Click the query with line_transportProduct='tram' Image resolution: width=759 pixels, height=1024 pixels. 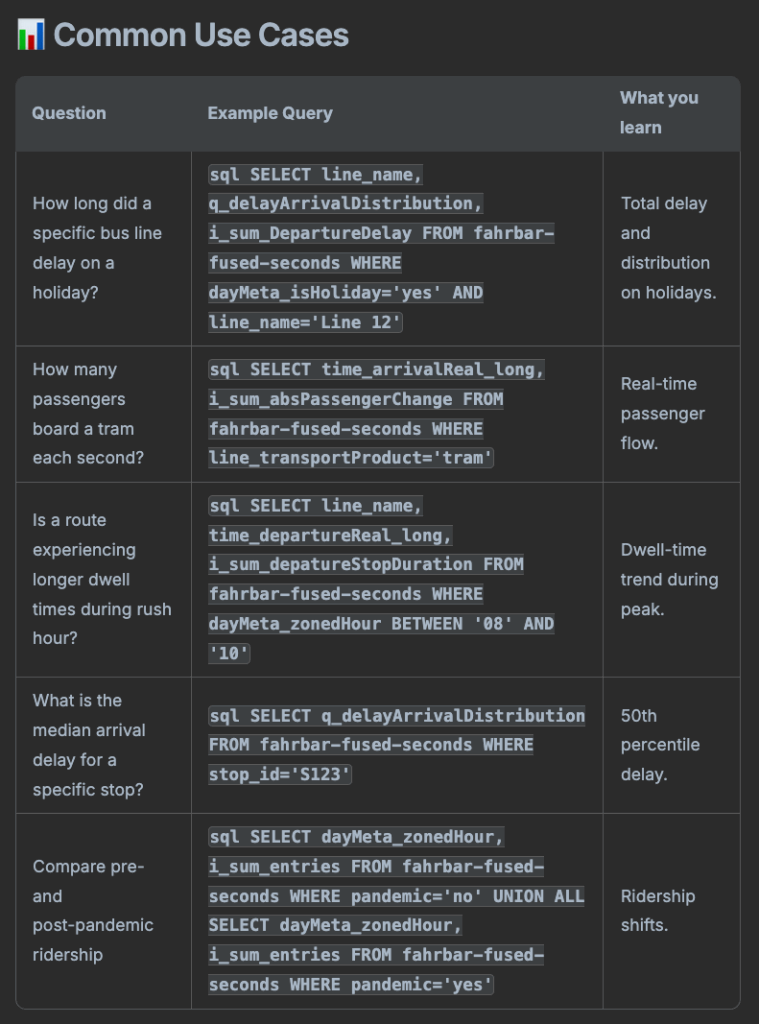coord(375,414)
